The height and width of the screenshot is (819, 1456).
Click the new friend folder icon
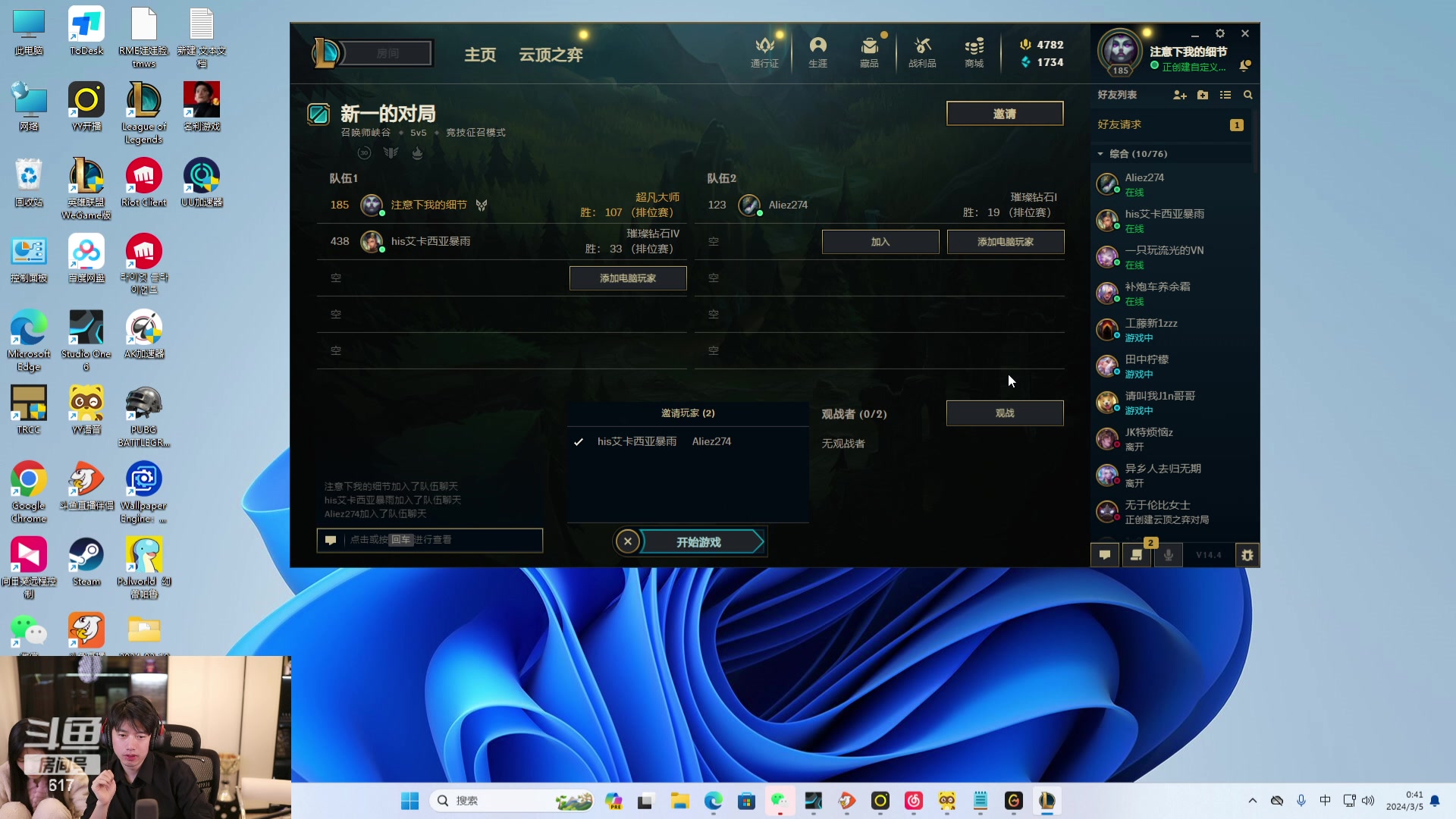coord(1203,95)
